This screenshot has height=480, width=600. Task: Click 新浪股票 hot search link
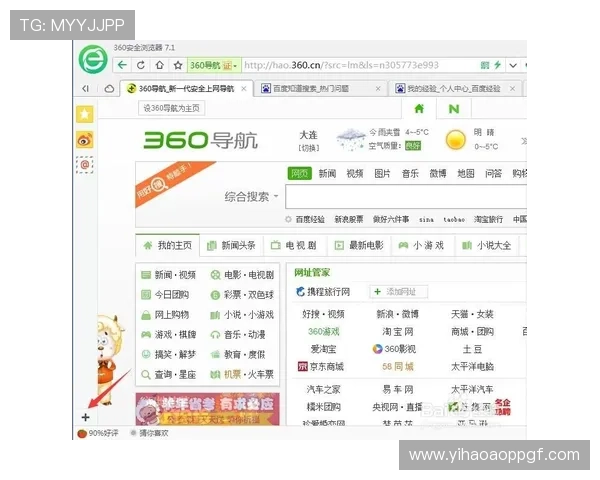coord(349,219)
